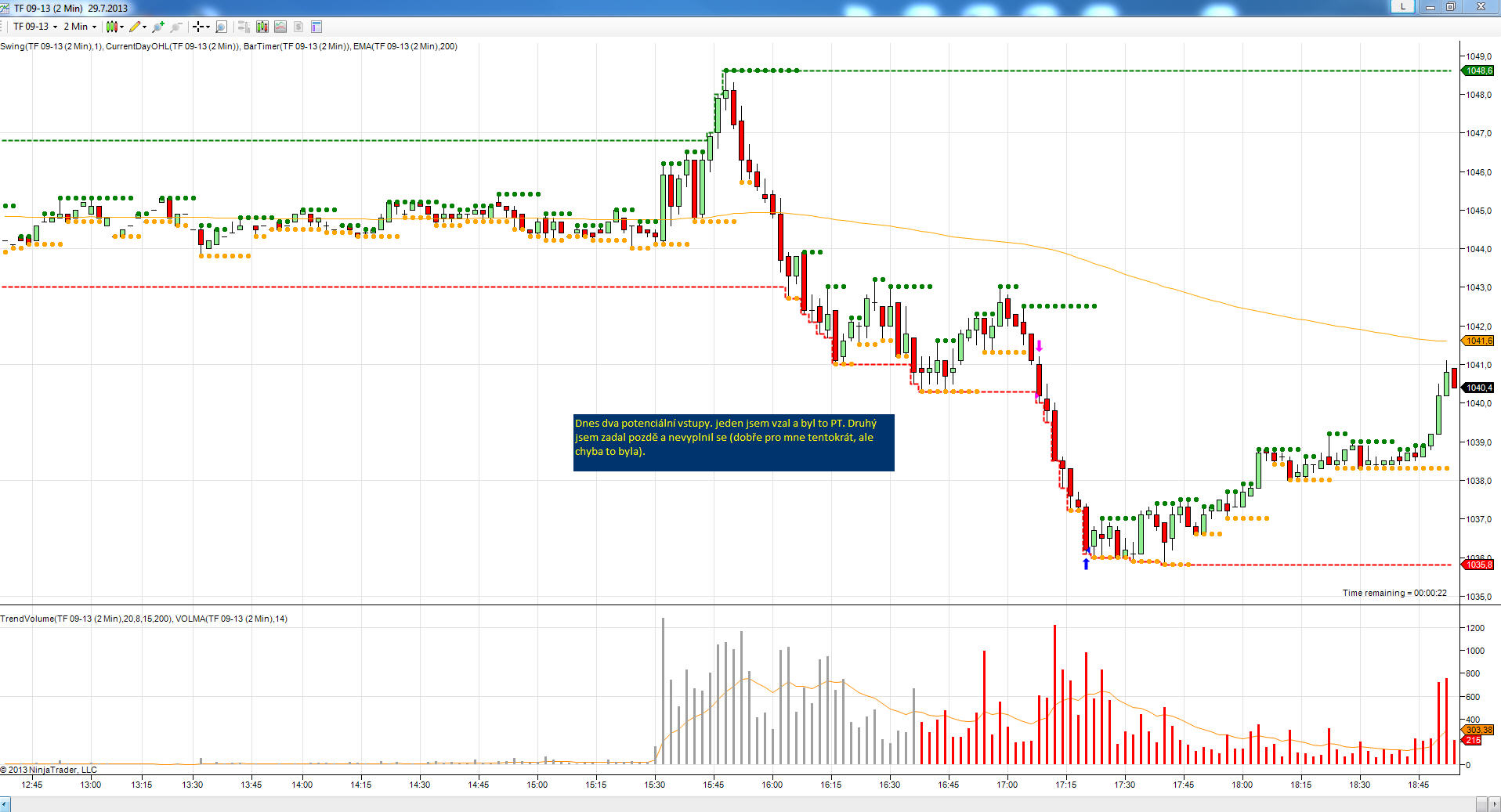Image resolution: width=1501 pixels, height=812 pixels.
Task: Click the magenta down arrow sell marker
Action: tap(1039, 346)
